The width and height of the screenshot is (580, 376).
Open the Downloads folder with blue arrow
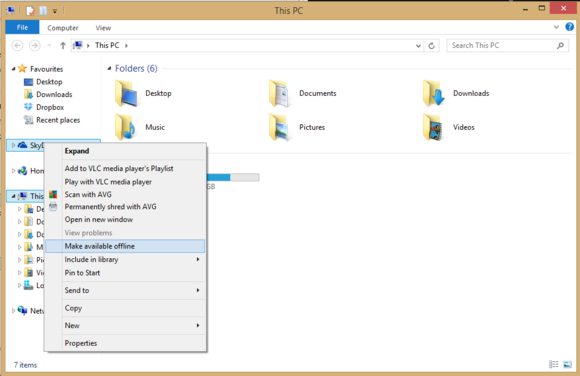[x=434, y=94]
